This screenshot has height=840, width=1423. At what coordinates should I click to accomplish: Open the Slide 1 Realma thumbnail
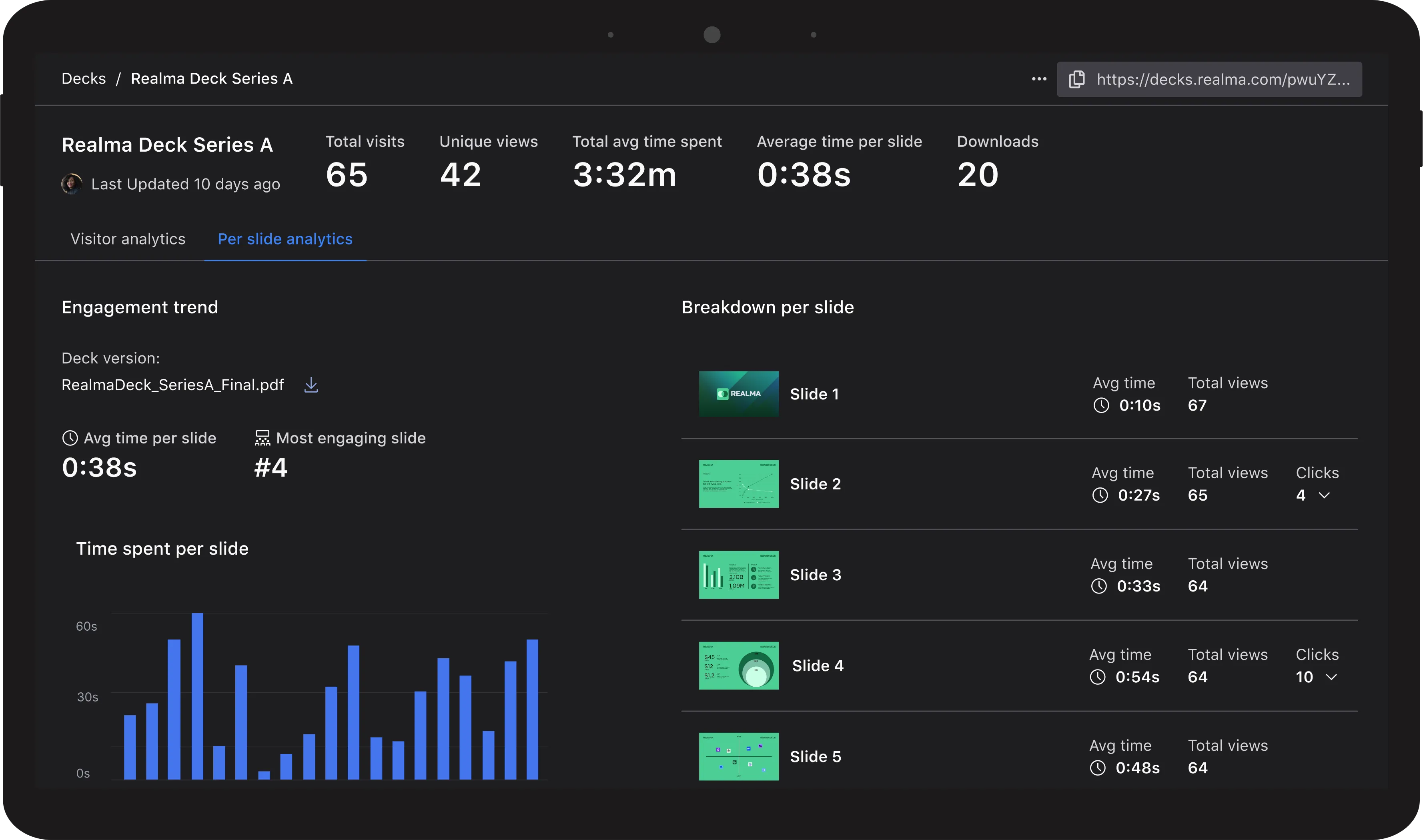738,394
